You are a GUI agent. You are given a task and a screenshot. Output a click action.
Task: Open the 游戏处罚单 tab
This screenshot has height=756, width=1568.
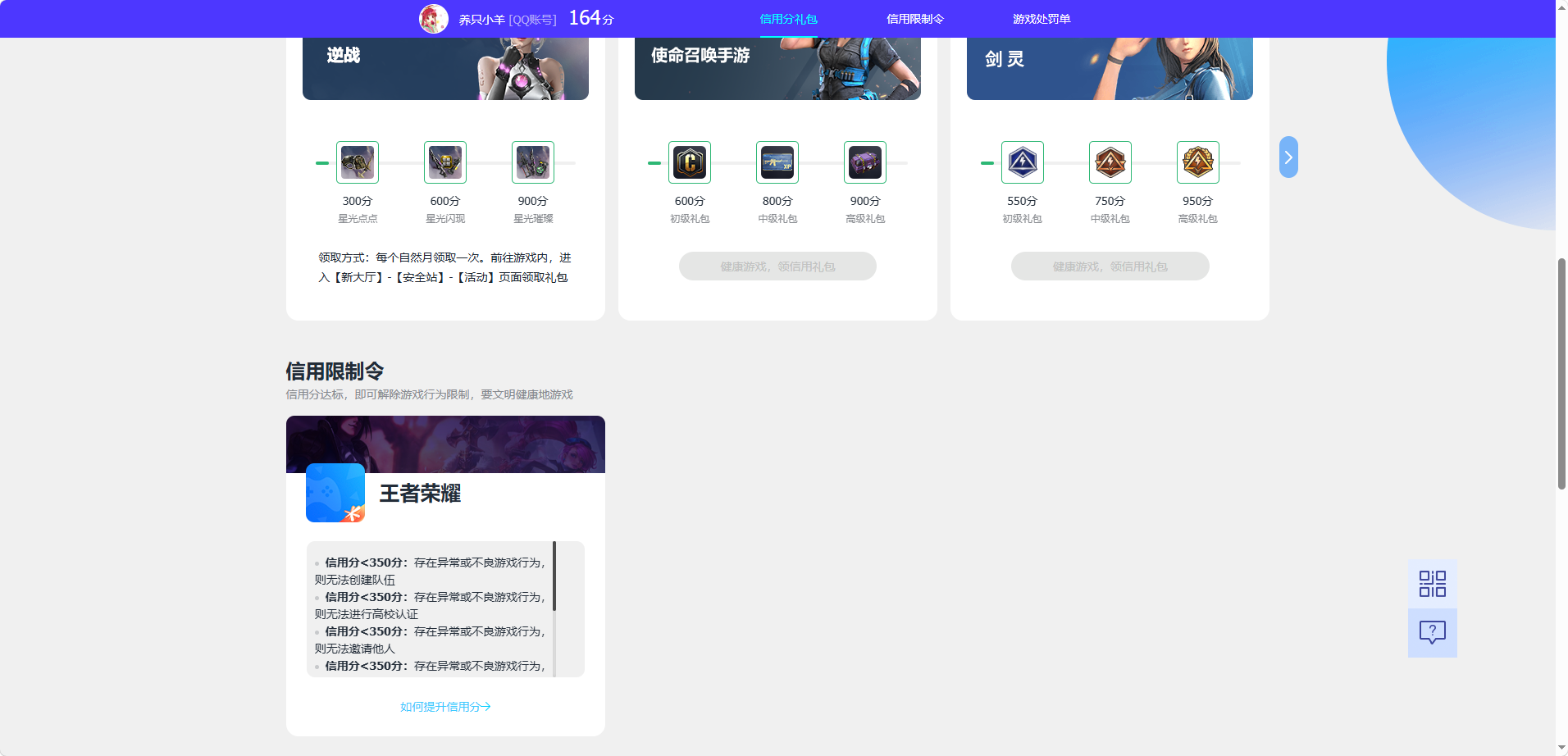[x=1041, y=19]
